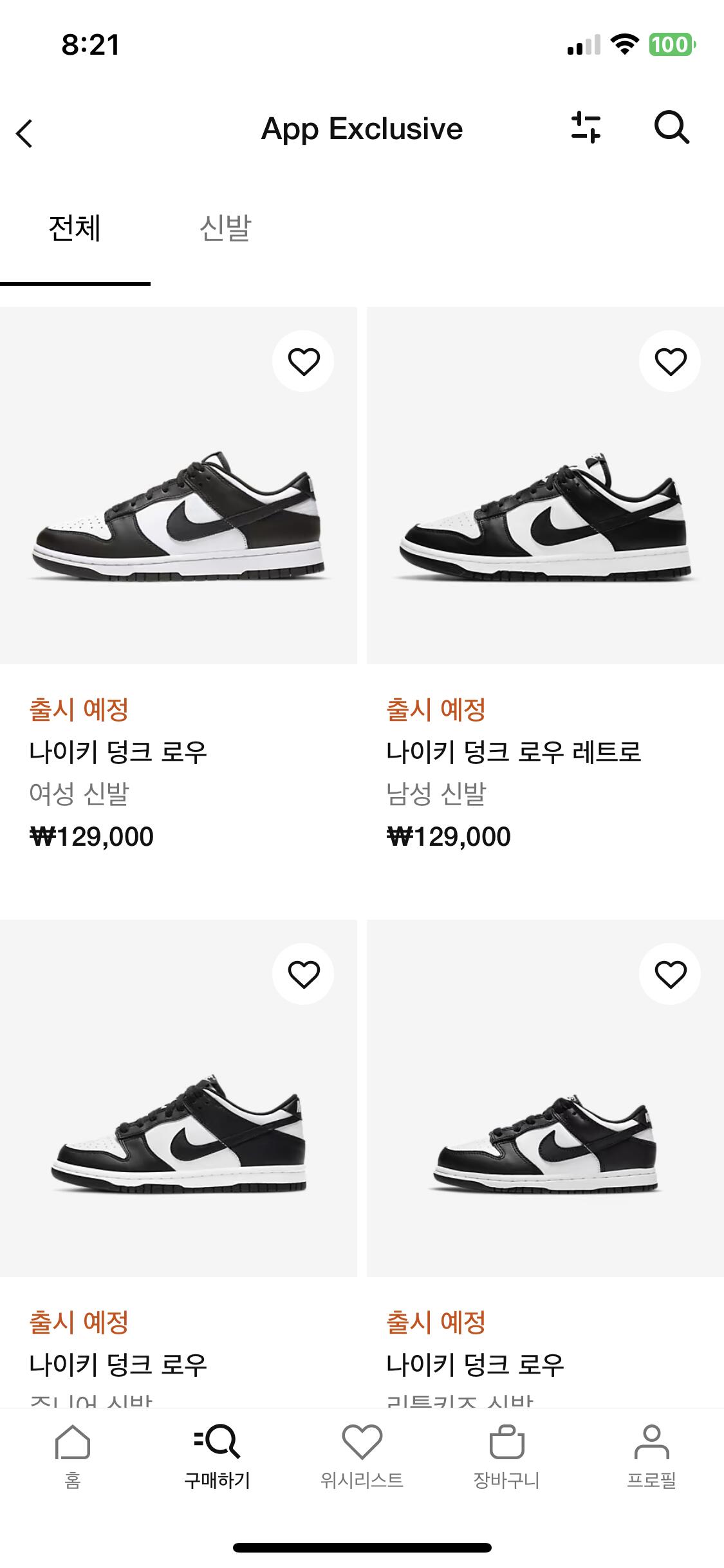This screenshot has height=1568, width=724.
Task: Tap the back arrow icon
Action: click(24, 133)
